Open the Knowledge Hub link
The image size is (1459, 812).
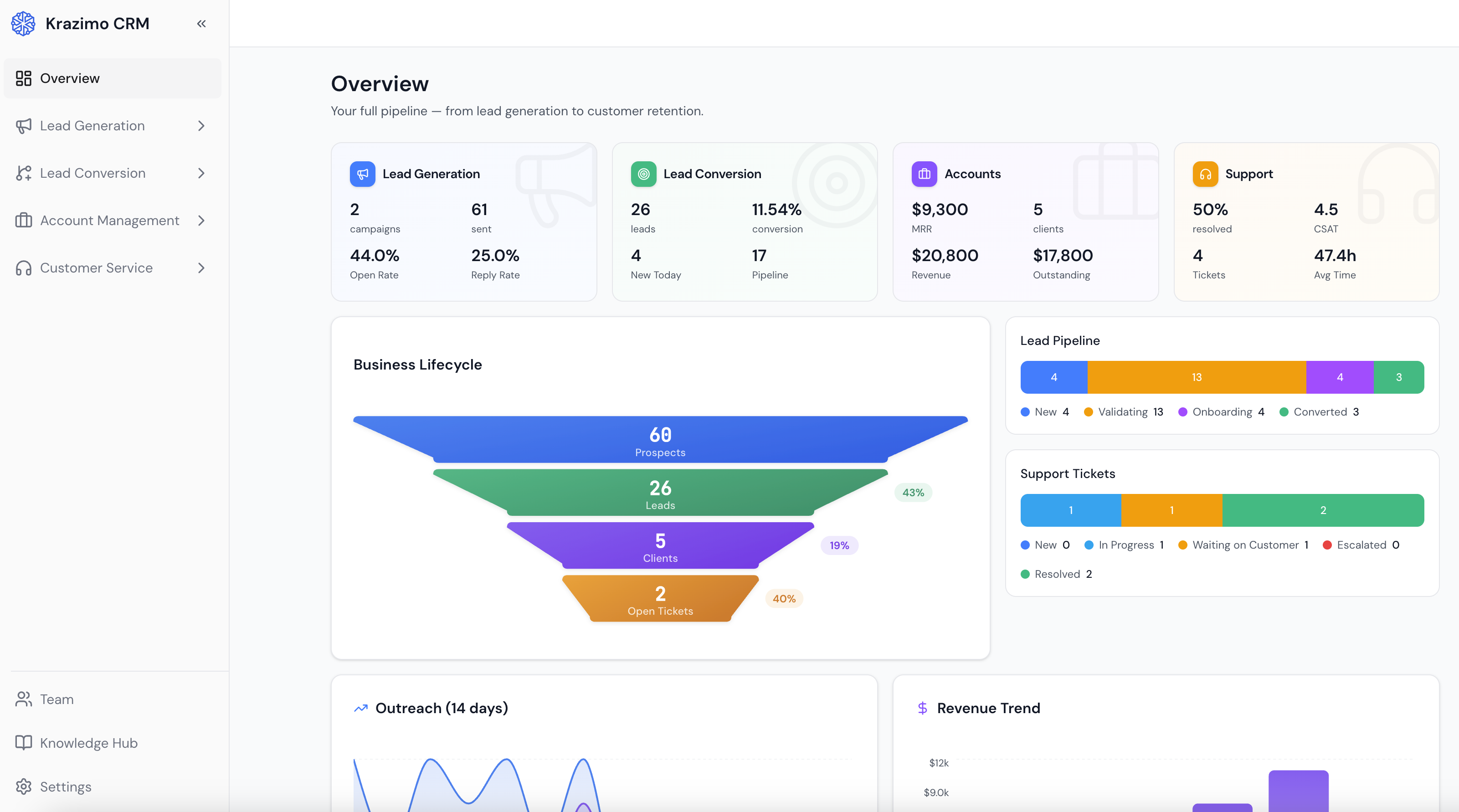pos(88,743)
